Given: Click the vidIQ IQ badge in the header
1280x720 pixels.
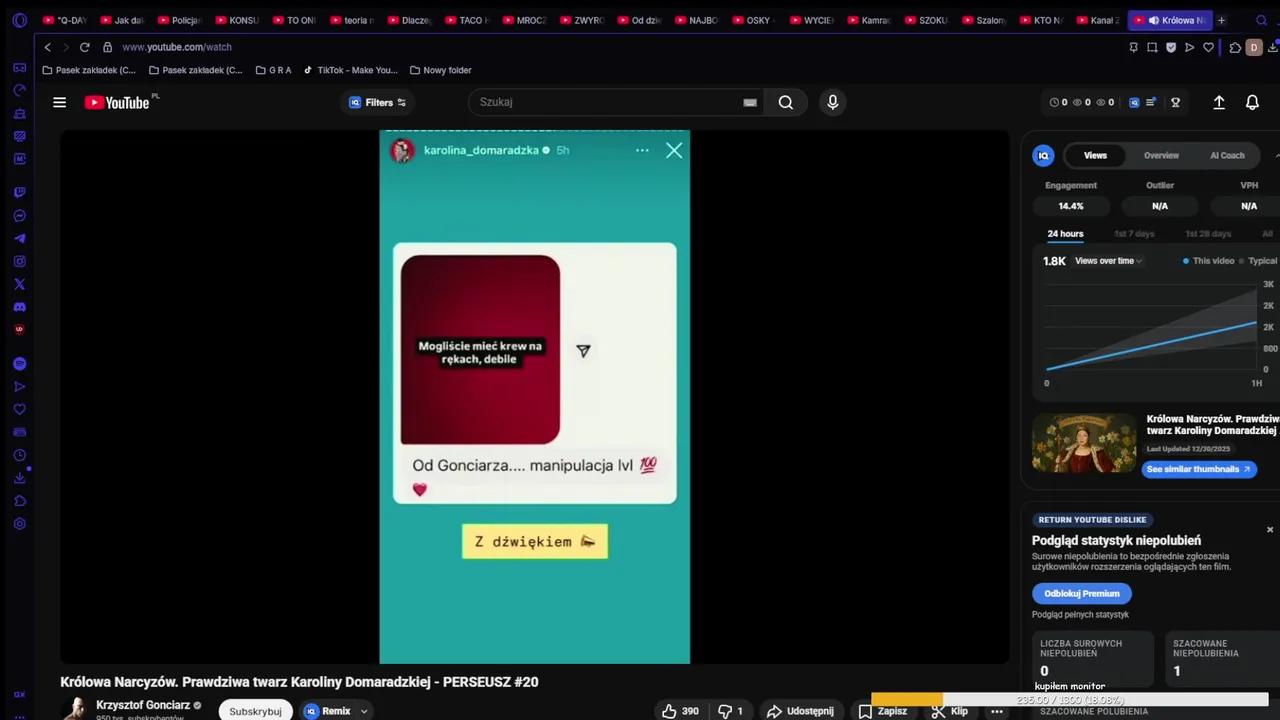Looking at the screenshot, I should (x=1134, y=102).
